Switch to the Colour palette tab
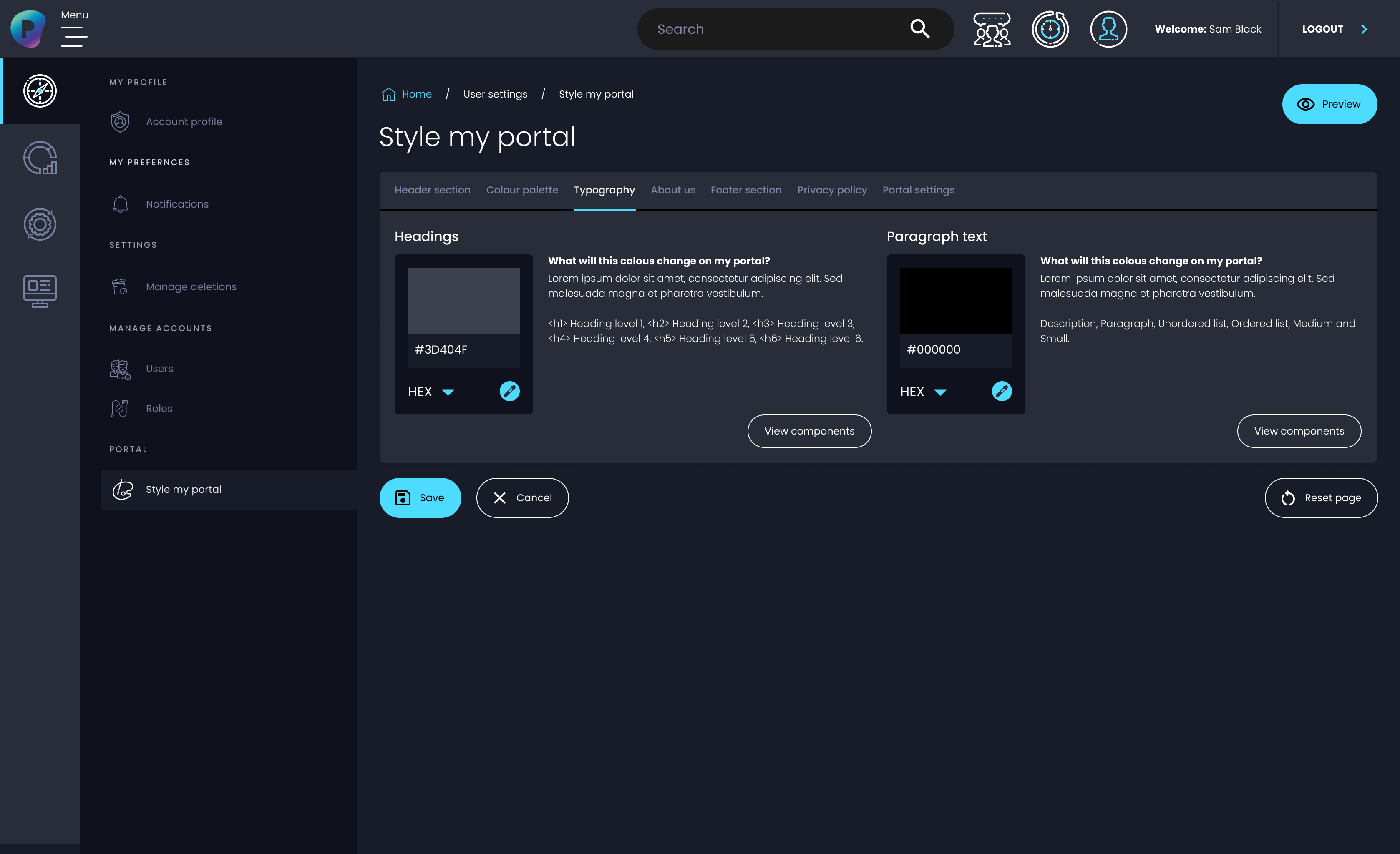 521,190
